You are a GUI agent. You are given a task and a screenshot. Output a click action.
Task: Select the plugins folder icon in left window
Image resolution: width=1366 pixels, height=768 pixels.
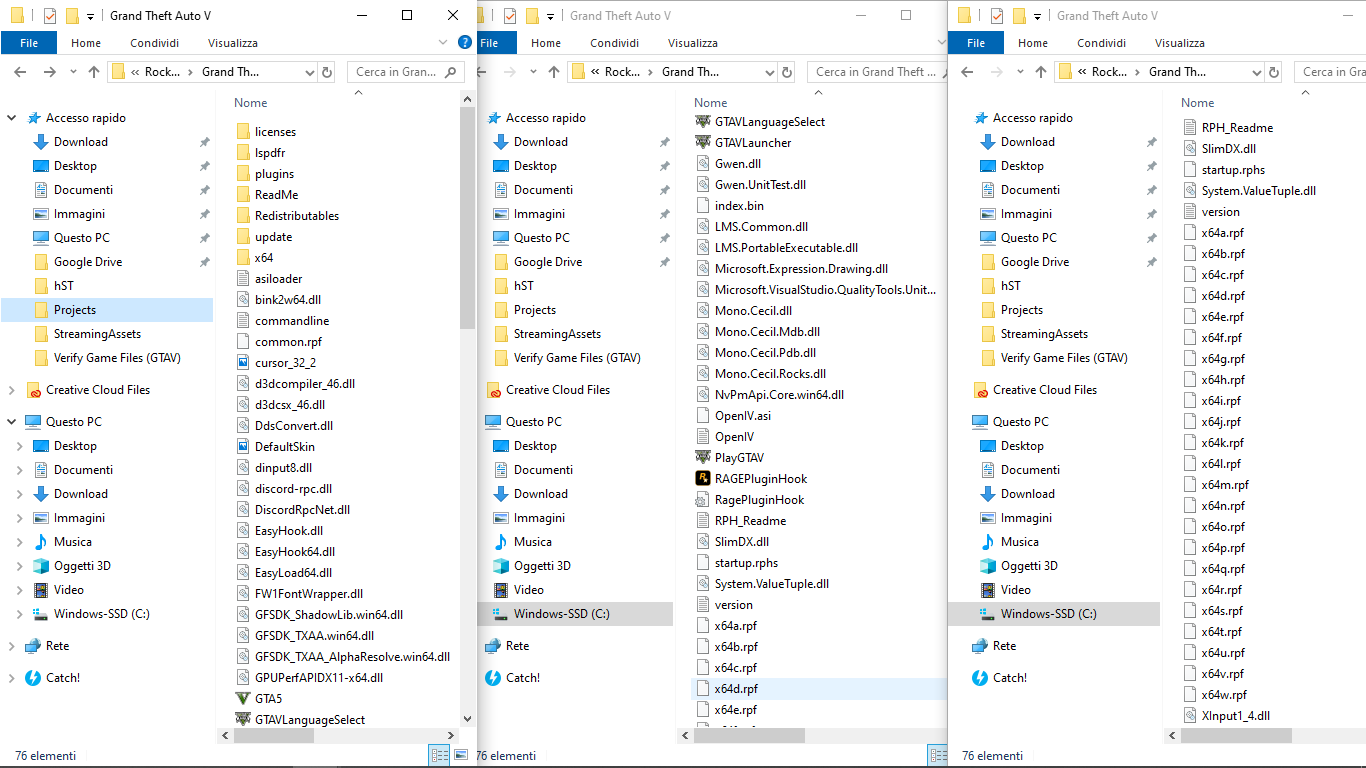(x=243, y=173)
